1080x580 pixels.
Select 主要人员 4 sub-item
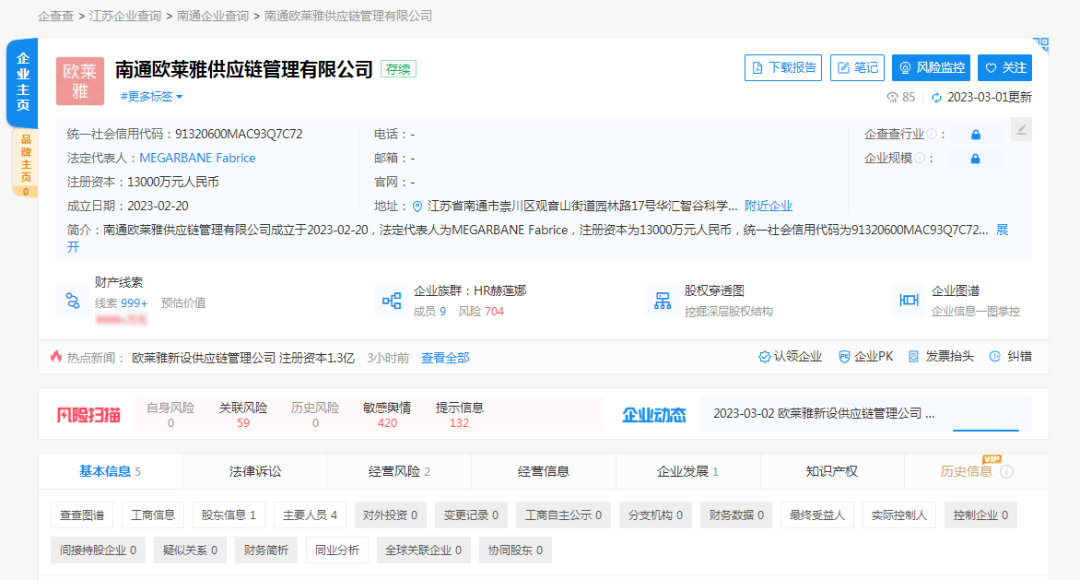point(310,515)
